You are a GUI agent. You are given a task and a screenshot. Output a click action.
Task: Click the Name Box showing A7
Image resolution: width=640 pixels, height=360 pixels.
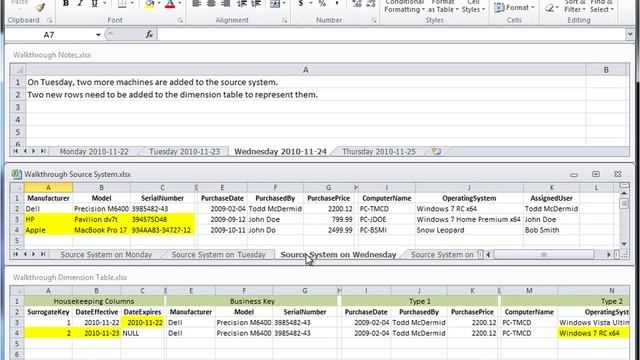49,35
